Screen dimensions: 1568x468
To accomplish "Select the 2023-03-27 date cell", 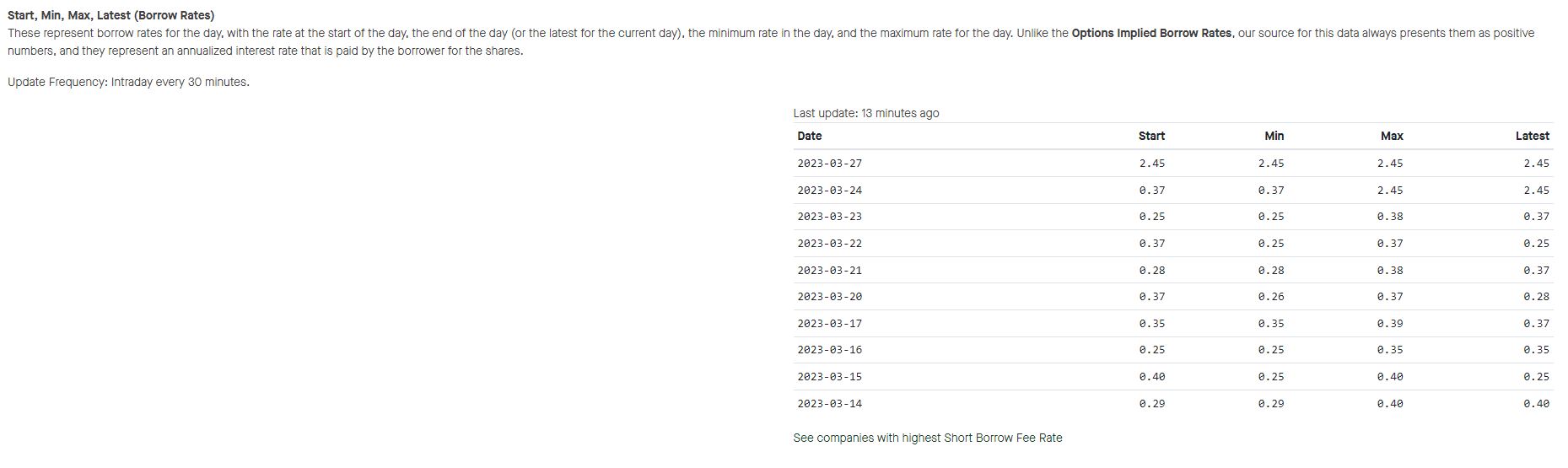I will 829,164.
